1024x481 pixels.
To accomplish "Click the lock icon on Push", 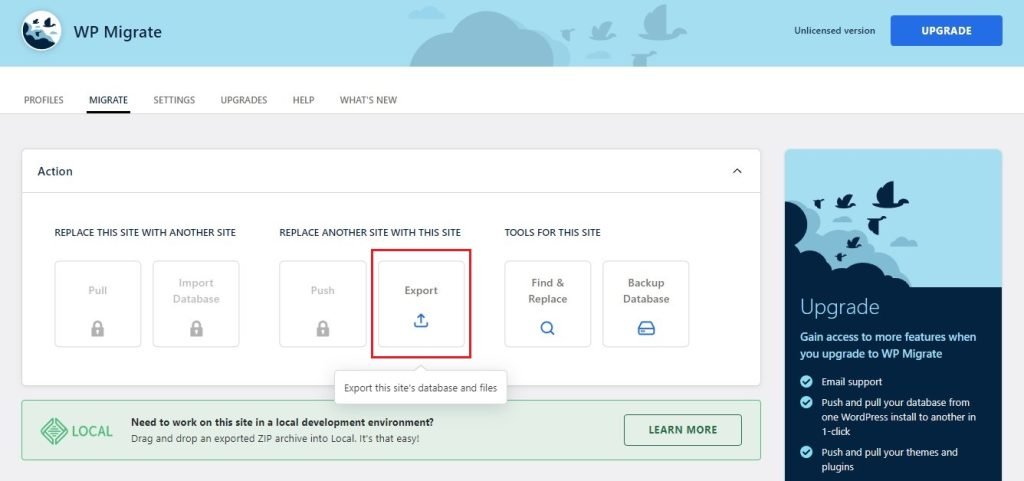I will tap(322, 328).
